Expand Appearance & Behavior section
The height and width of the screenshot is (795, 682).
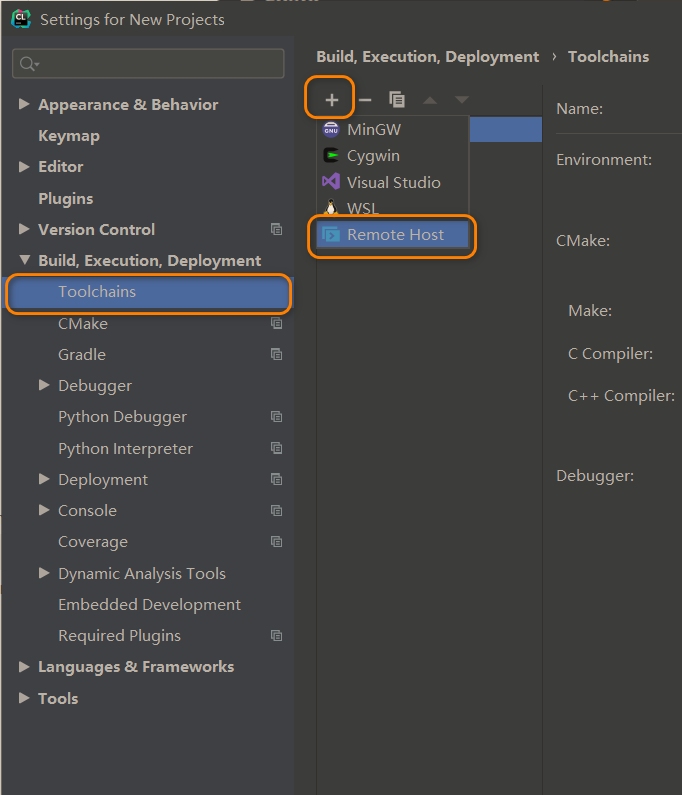click(x=24, y=104)
